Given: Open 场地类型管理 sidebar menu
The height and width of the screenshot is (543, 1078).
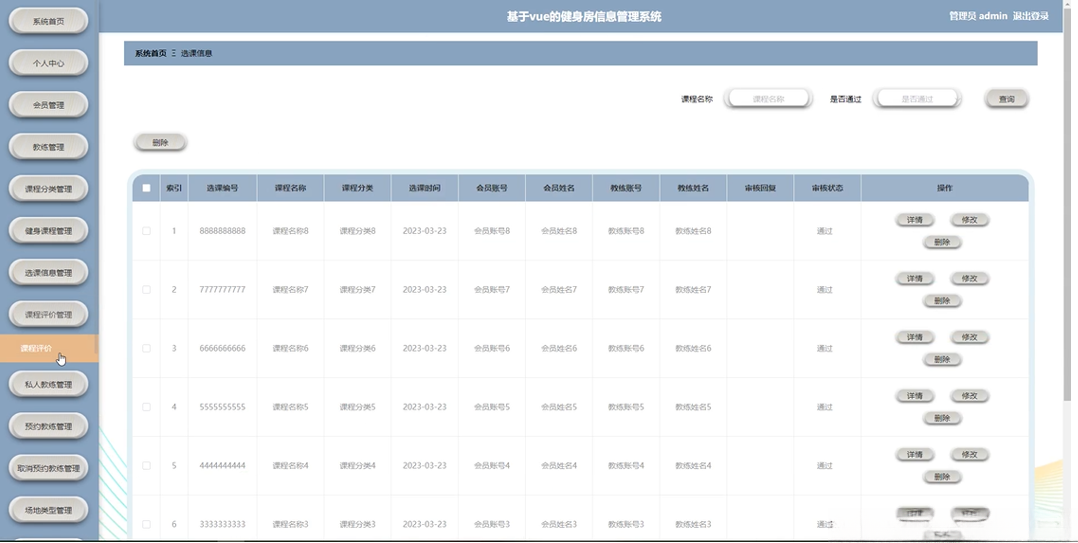Looking at the screenshot, I should point(48,510).
